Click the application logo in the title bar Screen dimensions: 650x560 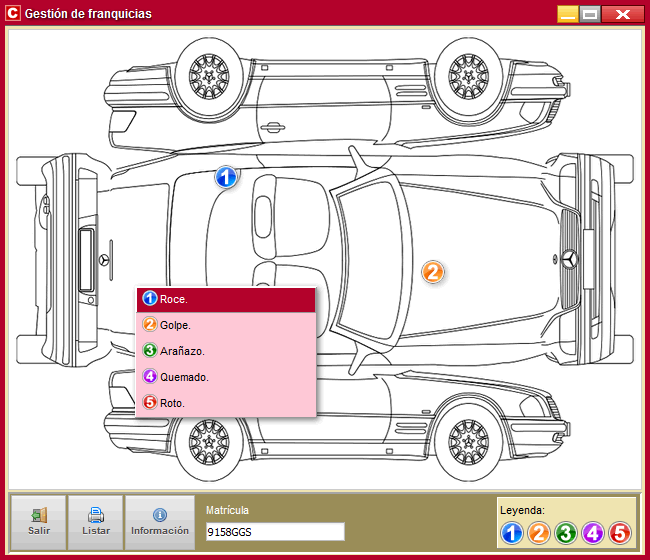pyautogui.click(x=13, y=14)
